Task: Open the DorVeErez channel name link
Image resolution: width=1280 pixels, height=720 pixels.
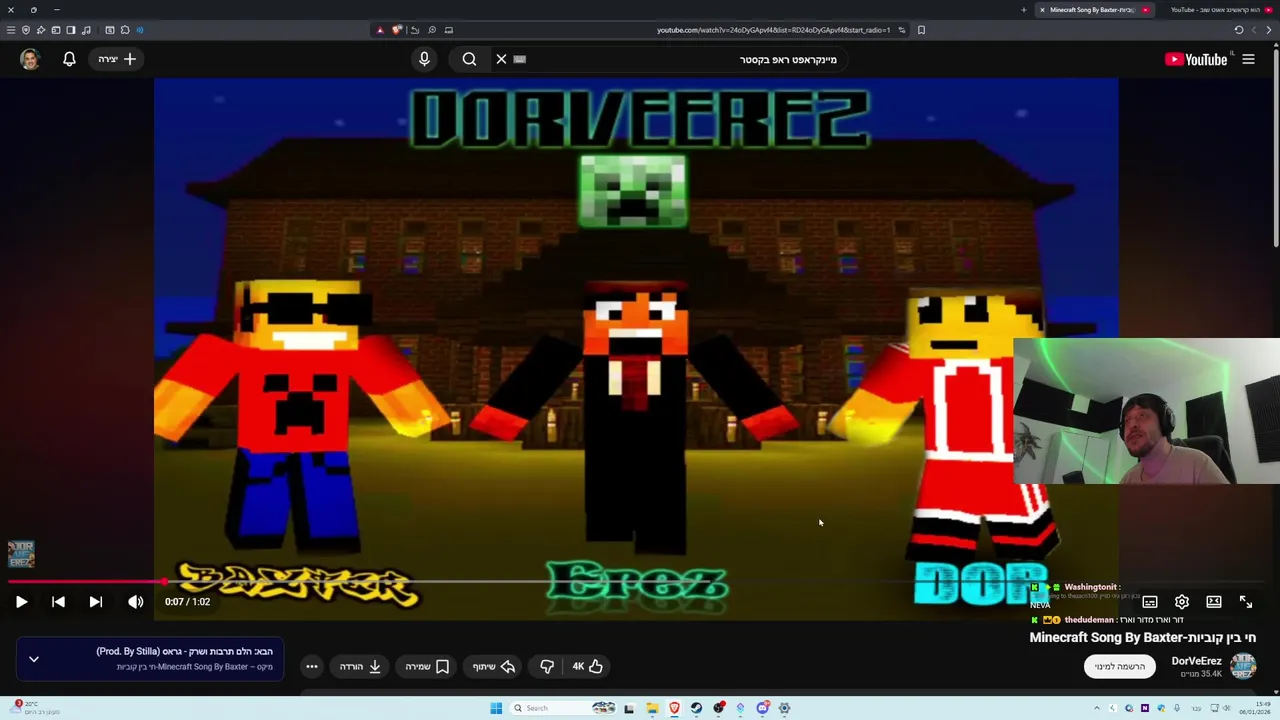Action: point(1196,661)
